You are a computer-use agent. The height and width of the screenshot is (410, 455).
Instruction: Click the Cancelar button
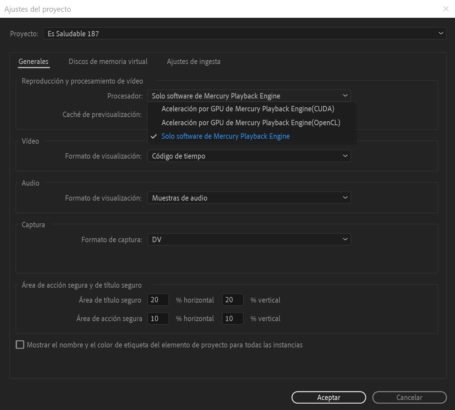(x=409, y=397)
